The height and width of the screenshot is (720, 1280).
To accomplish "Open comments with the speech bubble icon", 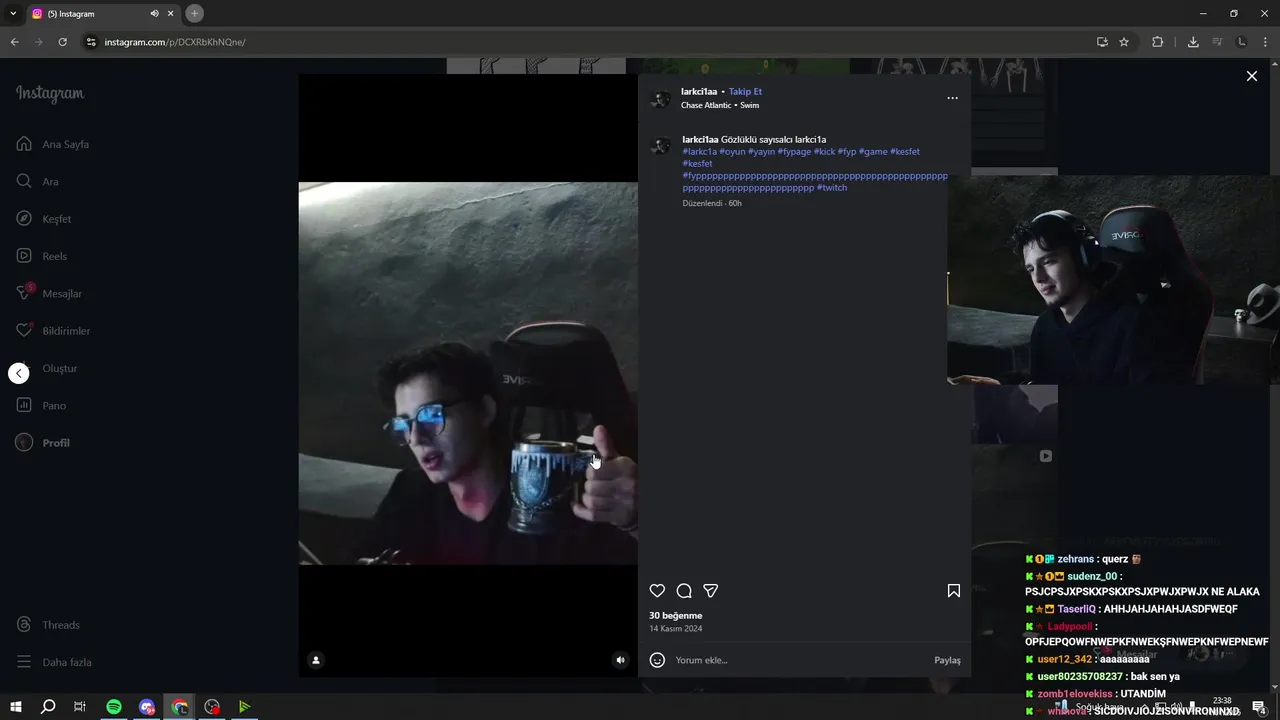I will pos(684,591).
